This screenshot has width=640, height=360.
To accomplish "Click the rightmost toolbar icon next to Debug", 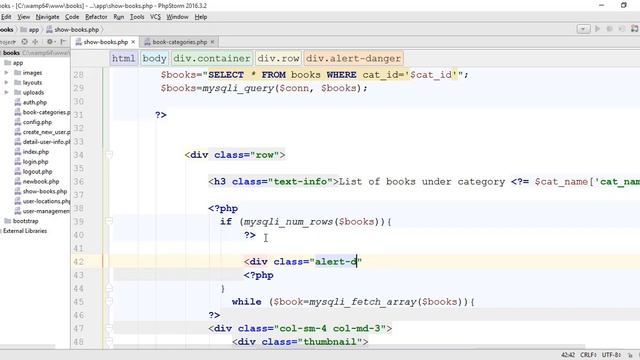I will [x=635, y=29].
